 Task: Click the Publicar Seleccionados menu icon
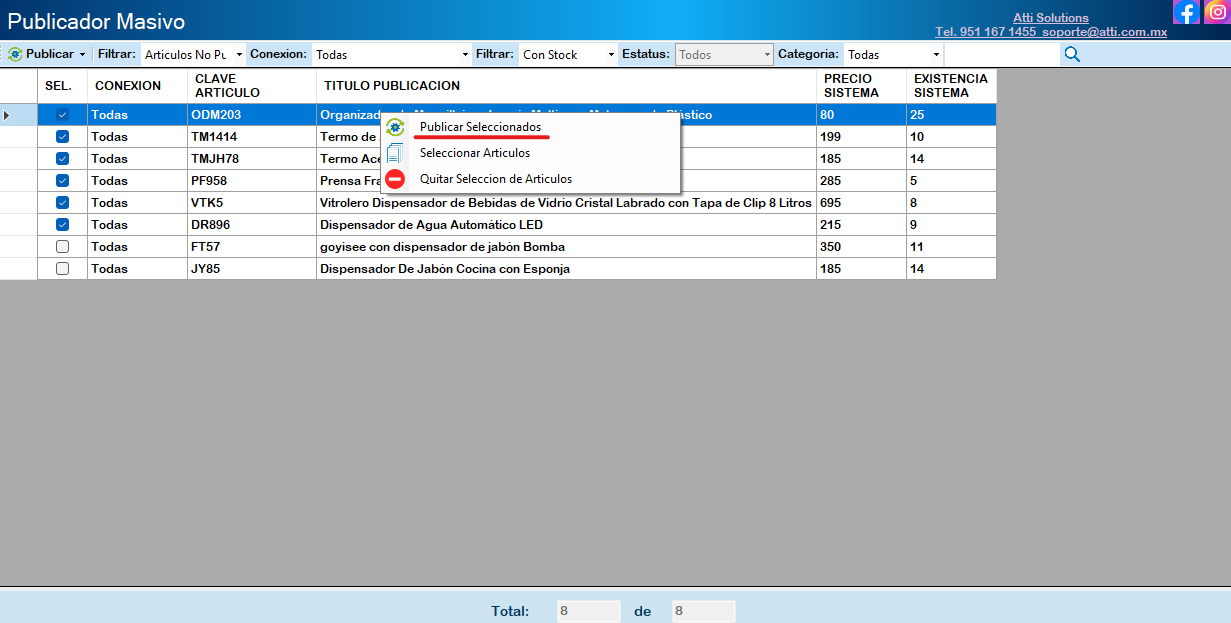(x=396, y=127)
